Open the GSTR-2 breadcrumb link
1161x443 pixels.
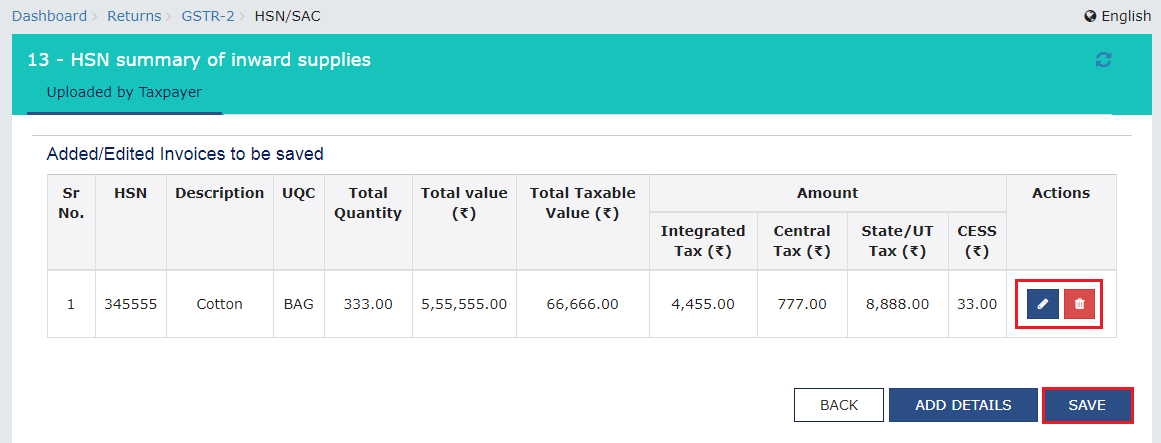point(207,16)
